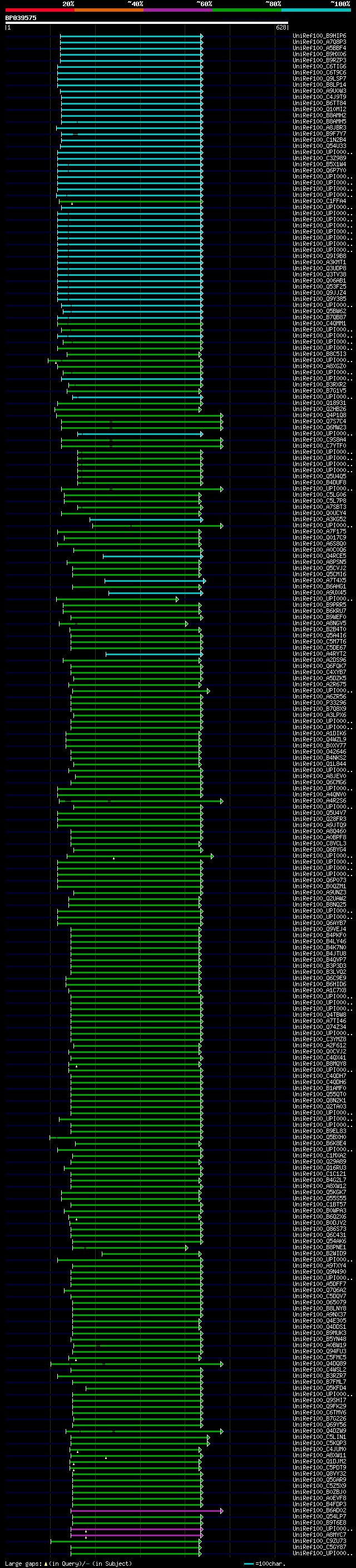Select label UniRef100_A8XGZ0
The height and width of the screenshot is (1568, 356).
(x=319, y=367)
